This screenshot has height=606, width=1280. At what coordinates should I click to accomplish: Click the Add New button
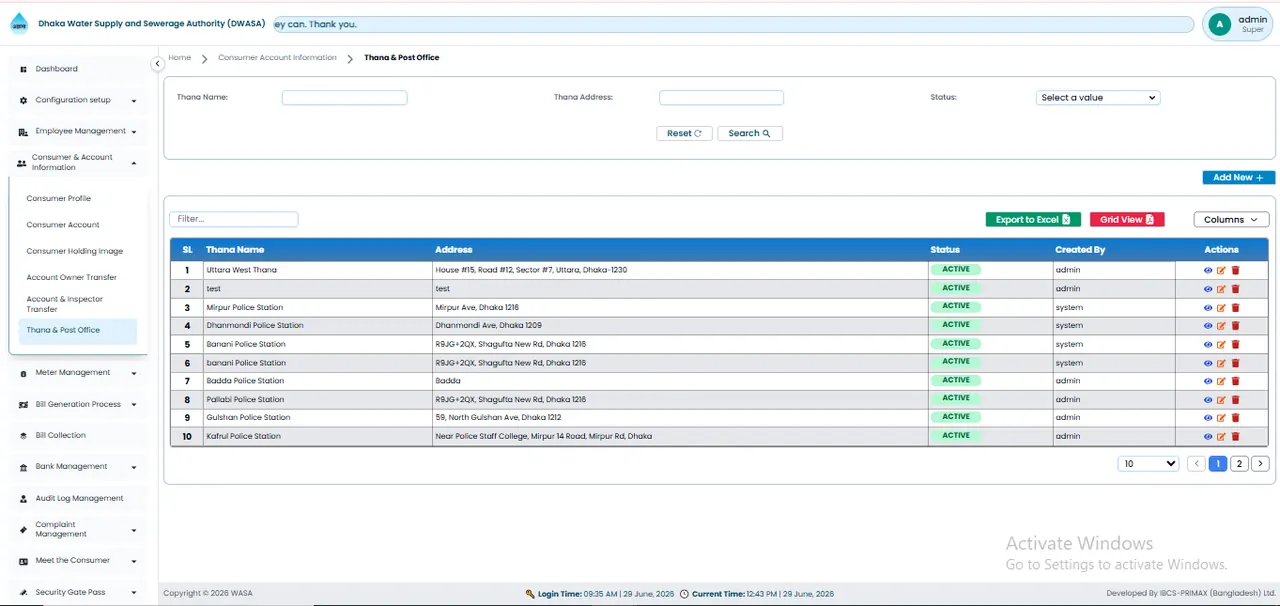click(x=1238, y=178)
